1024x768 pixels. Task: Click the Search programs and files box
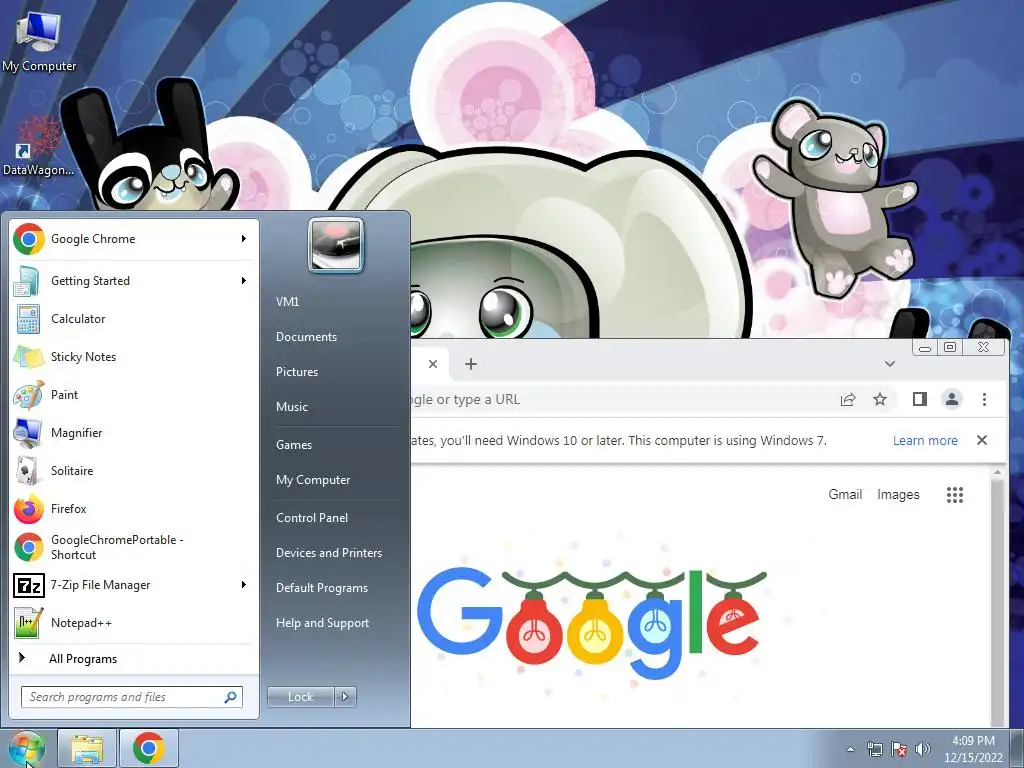click(131, 697)
